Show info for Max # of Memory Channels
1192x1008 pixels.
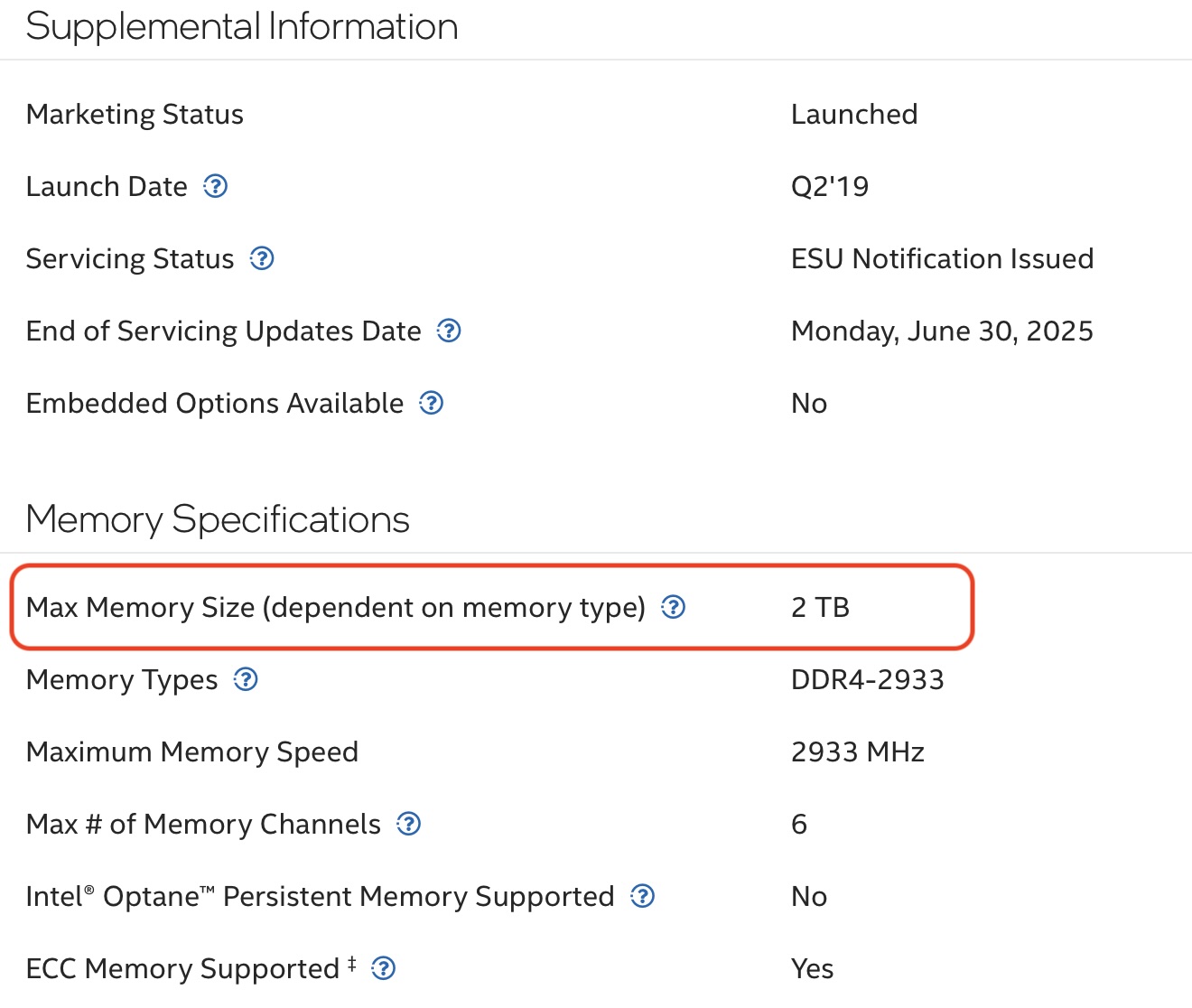(x=409, y=825)
